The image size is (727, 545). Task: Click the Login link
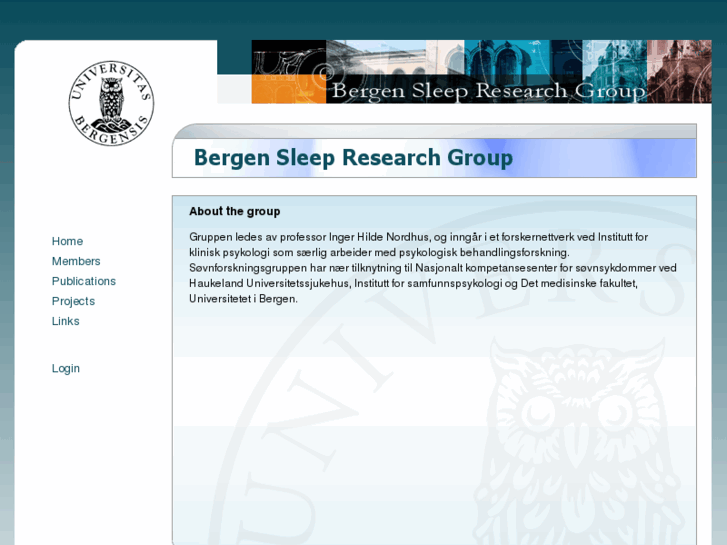pyautogui.click(x=66, y=368)
